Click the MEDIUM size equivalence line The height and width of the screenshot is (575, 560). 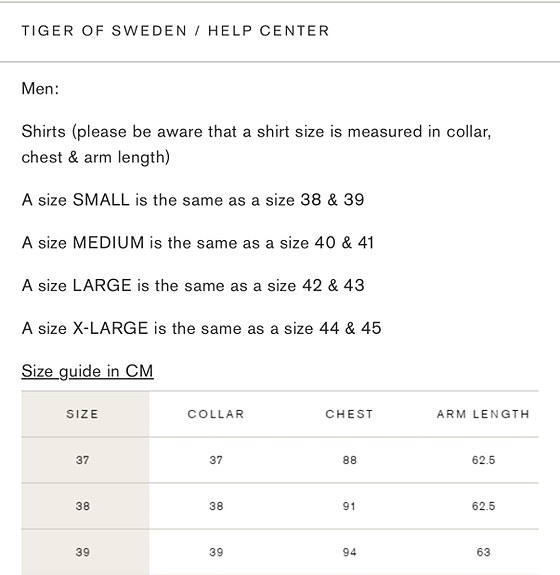click(x=198, y=243)
